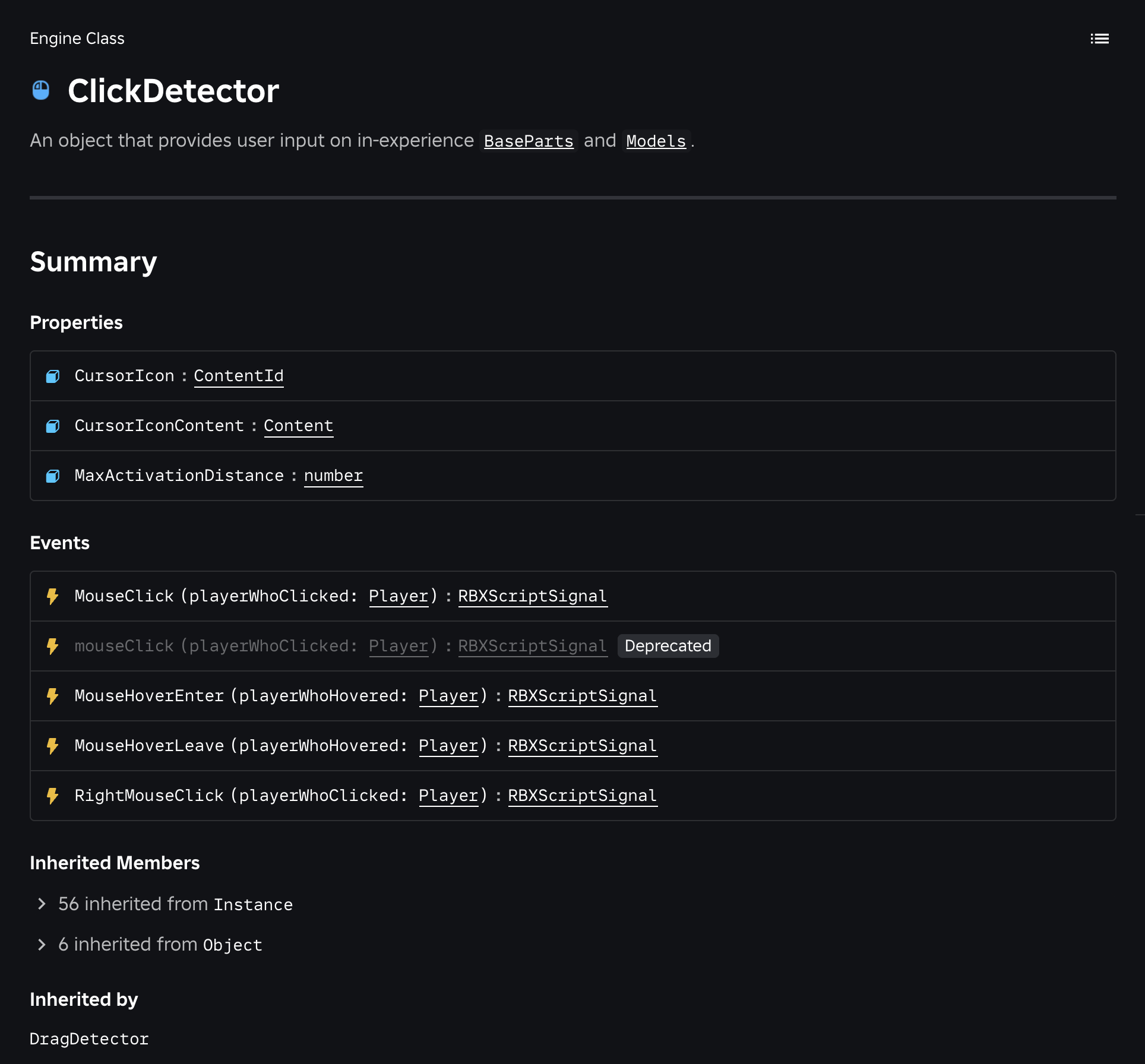Expand 56 inherited from Instance
Image resolution: width=1145 pixels, height=1064 pixels.
42,904
